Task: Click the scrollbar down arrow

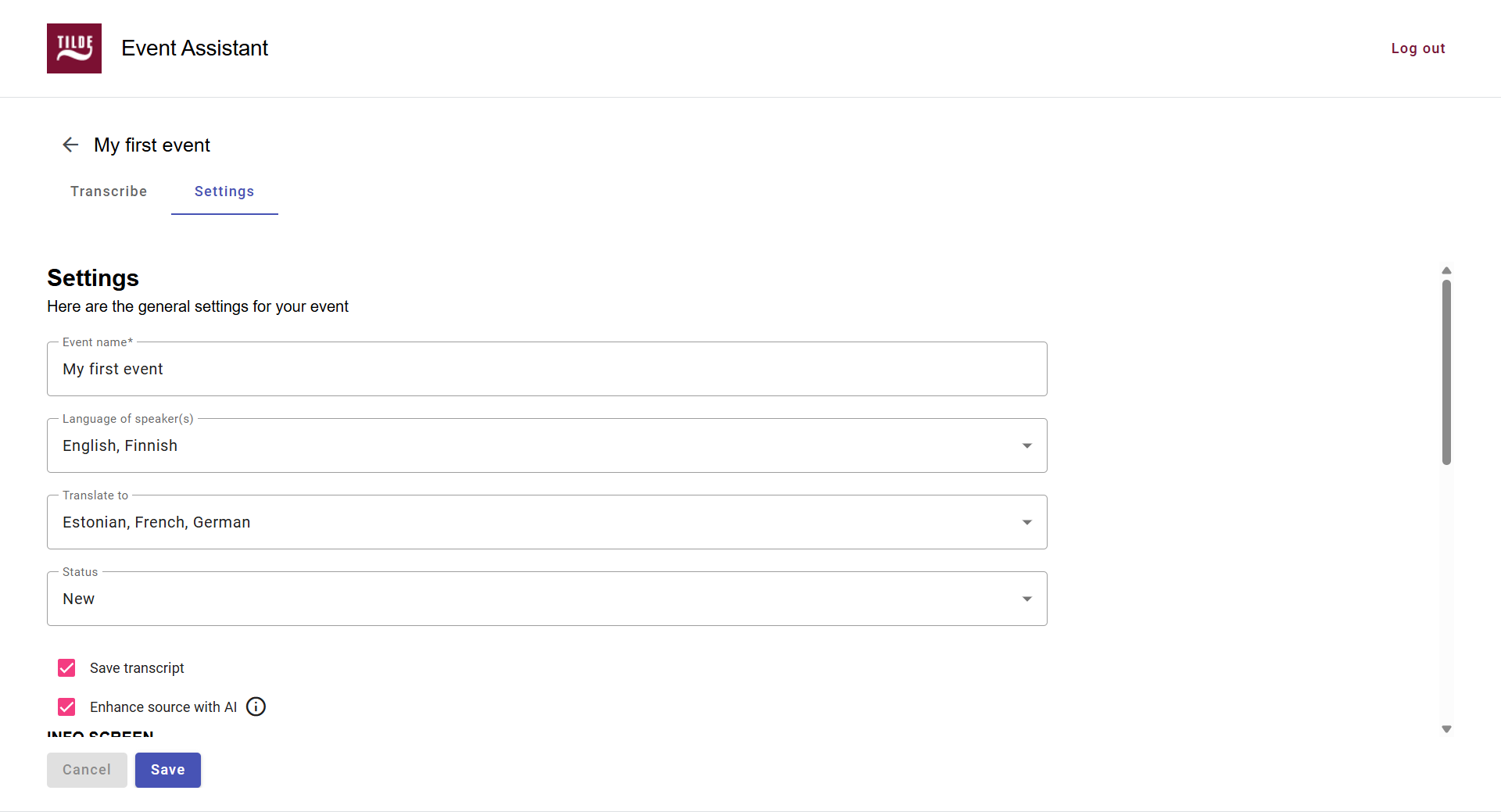Action: (1446, 728)
